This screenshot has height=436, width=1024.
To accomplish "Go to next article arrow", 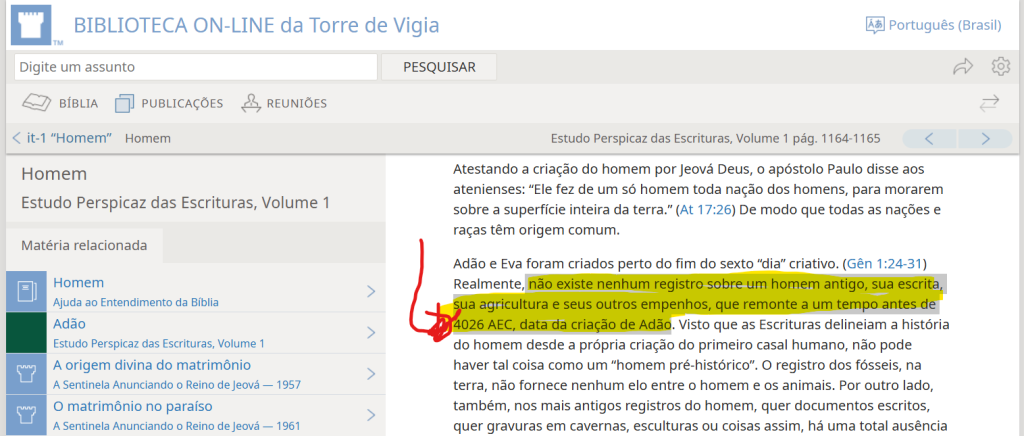I will [x=985, y=138].
